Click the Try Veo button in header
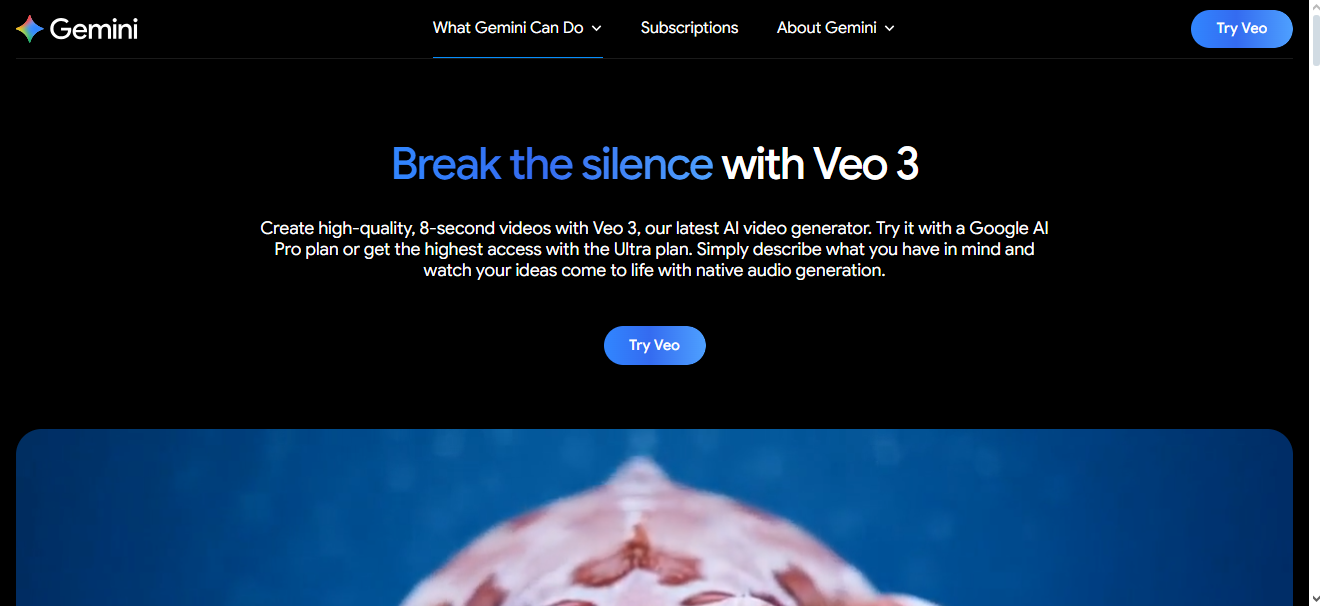 point(1241,28)
